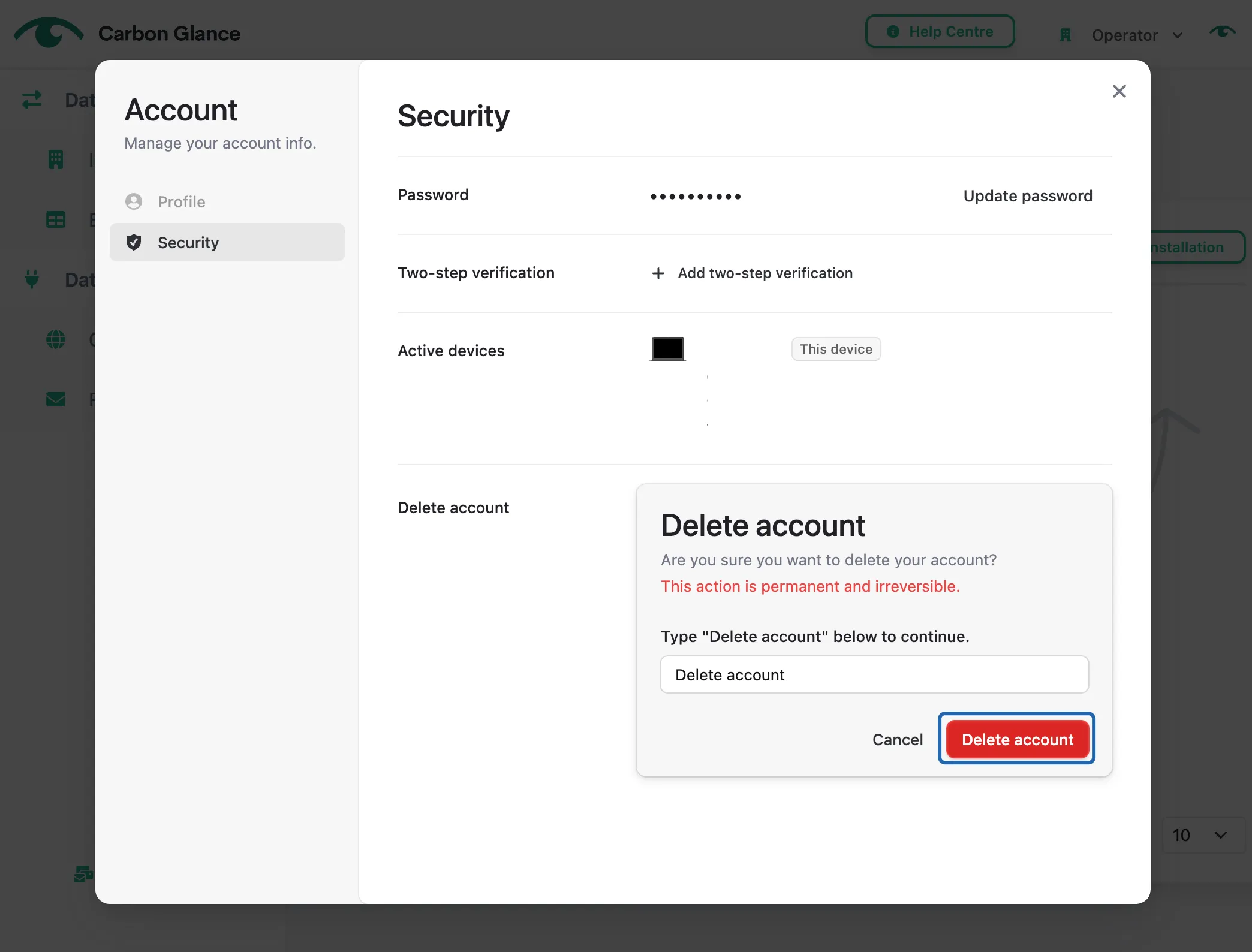Select the Security section in sidebar
The image size is (1252, 952).
point(227,242)
